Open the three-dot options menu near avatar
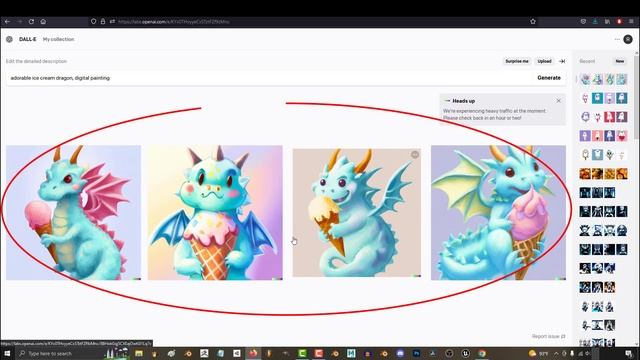640x360 pixels. click(x=617, y=39)
